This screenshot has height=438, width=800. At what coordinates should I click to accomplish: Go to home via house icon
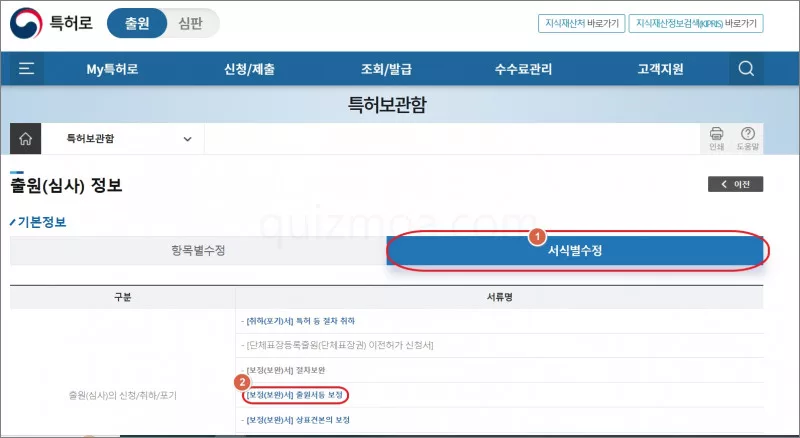coord(26,138)
